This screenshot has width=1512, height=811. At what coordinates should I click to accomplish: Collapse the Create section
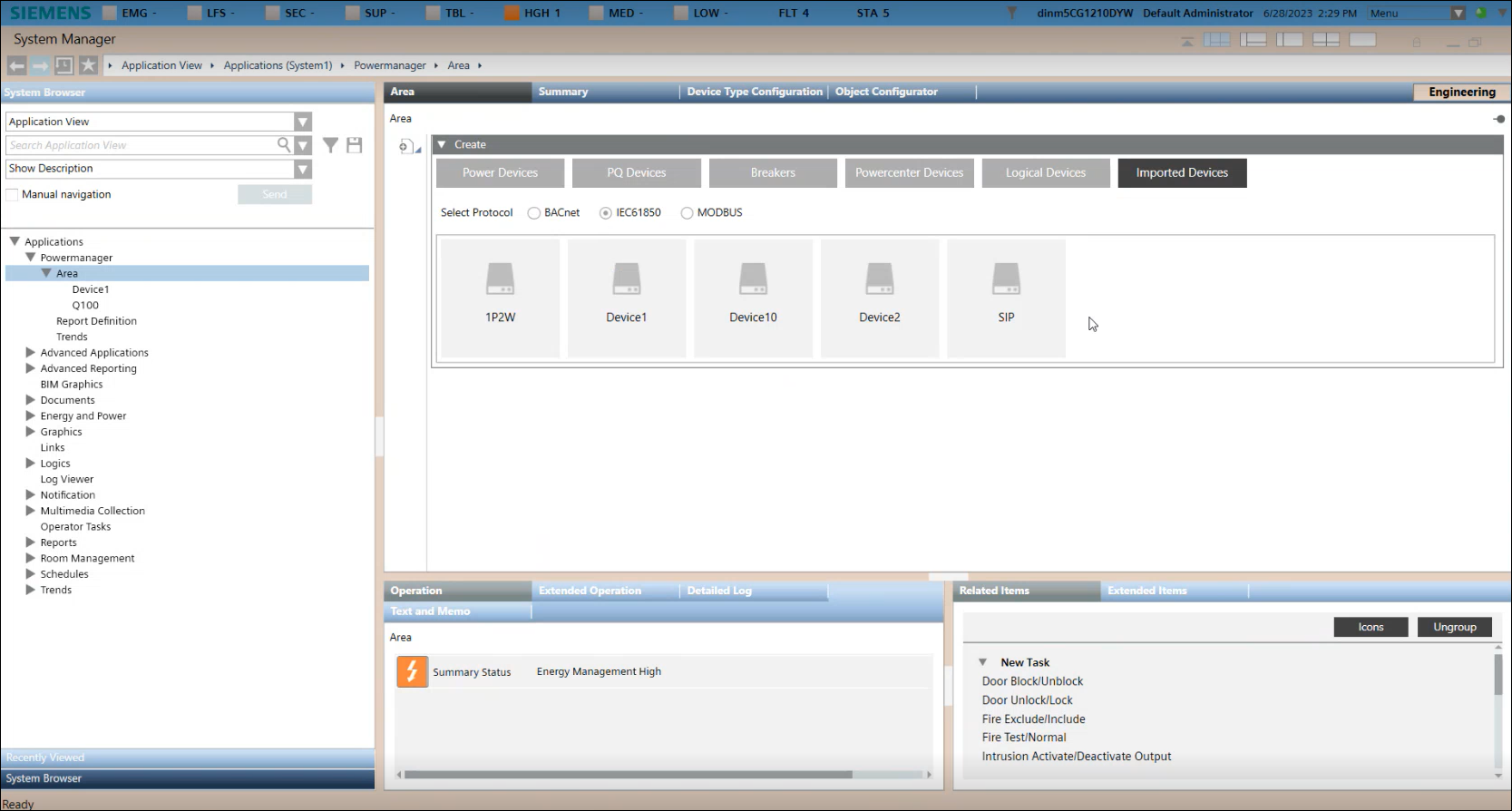coord(442,144)
